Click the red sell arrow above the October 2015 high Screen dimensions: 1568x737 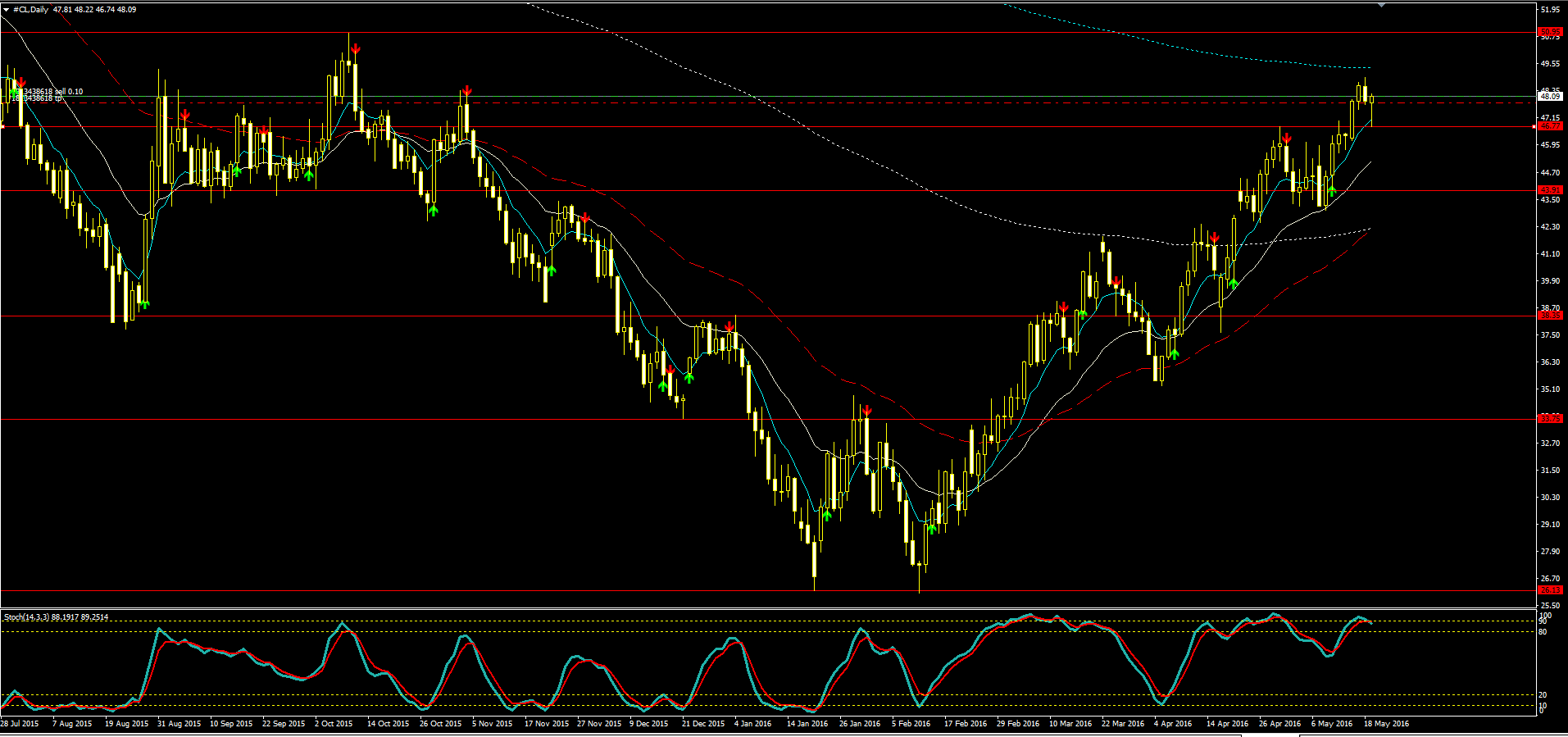tap(355, 51)
